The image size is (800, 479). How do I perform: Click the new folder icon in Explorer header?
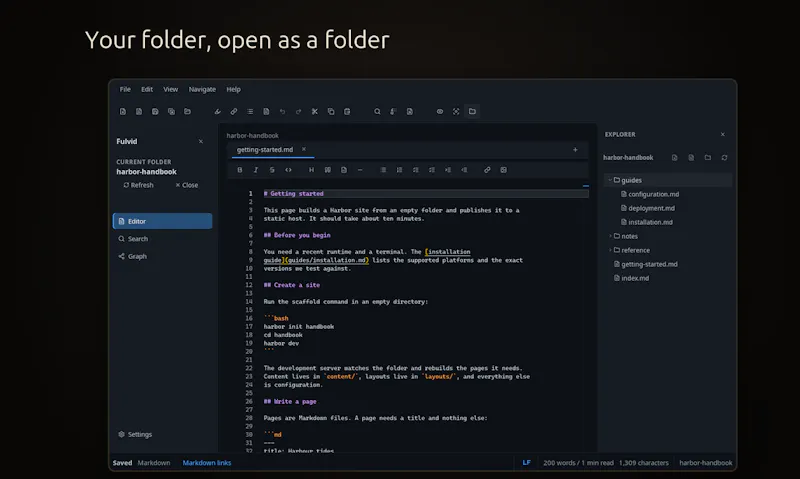point(708,158)
